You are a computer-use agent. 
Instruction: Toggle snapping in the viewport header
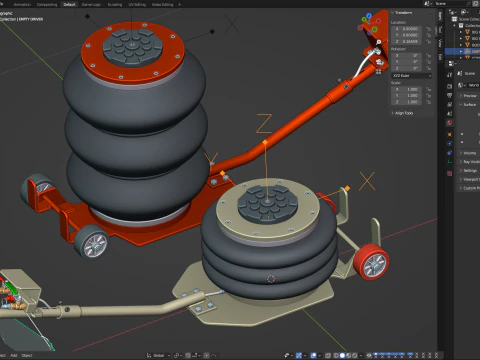point(188,355)
